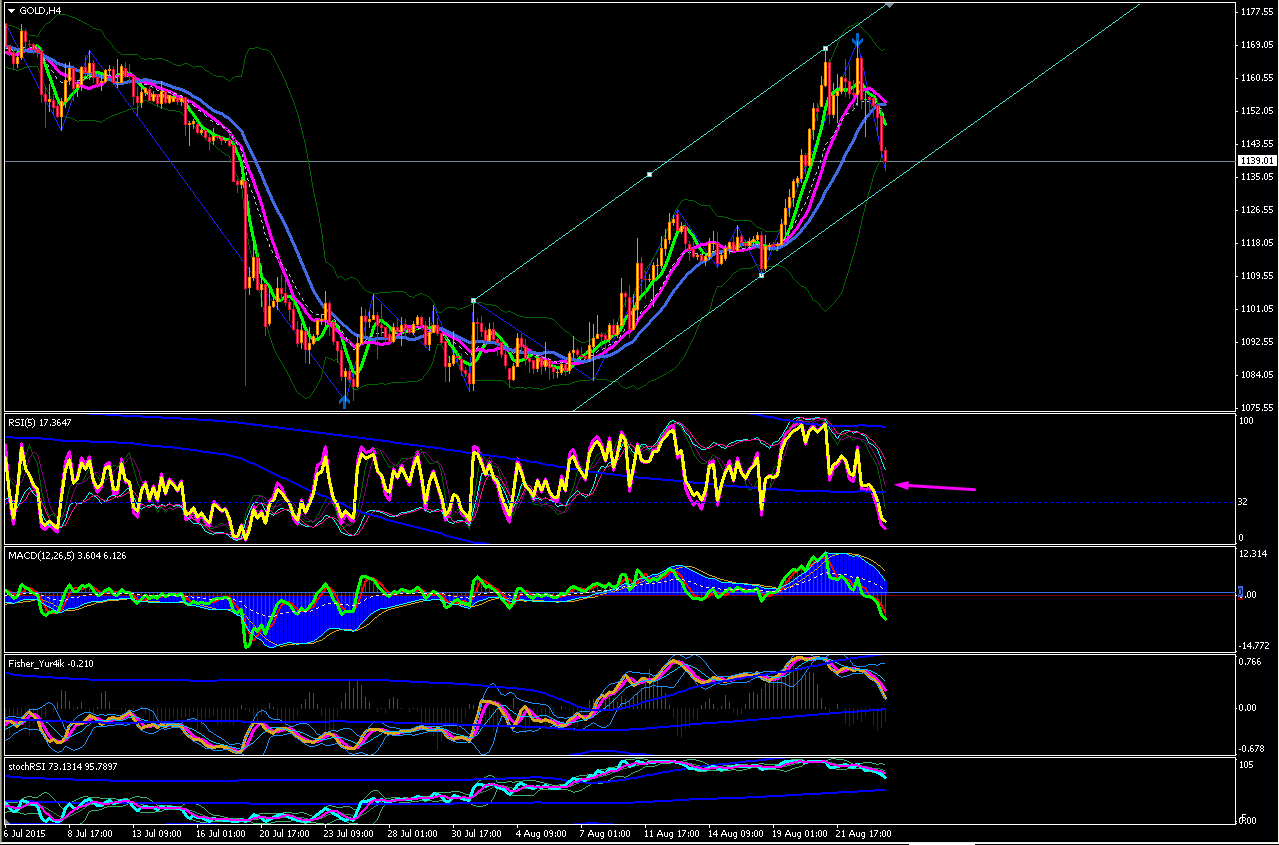This screenshot has height=845, width=1279.
Task: Click the 23 Jul 09:00 time label
Action: [x=348, y=833]
